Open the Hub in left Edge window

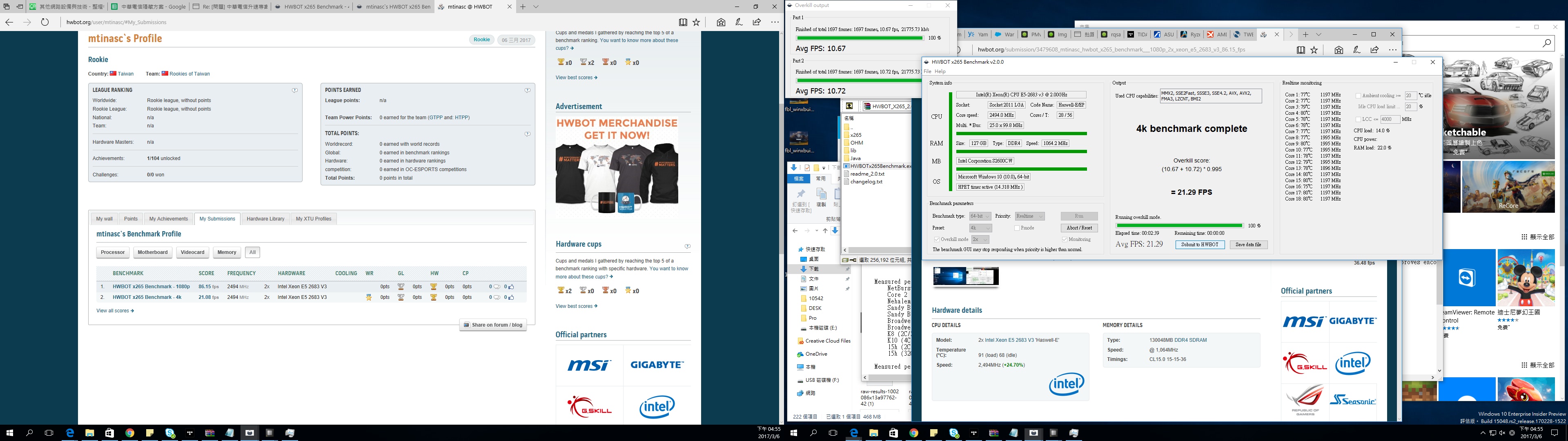(721, 22)
